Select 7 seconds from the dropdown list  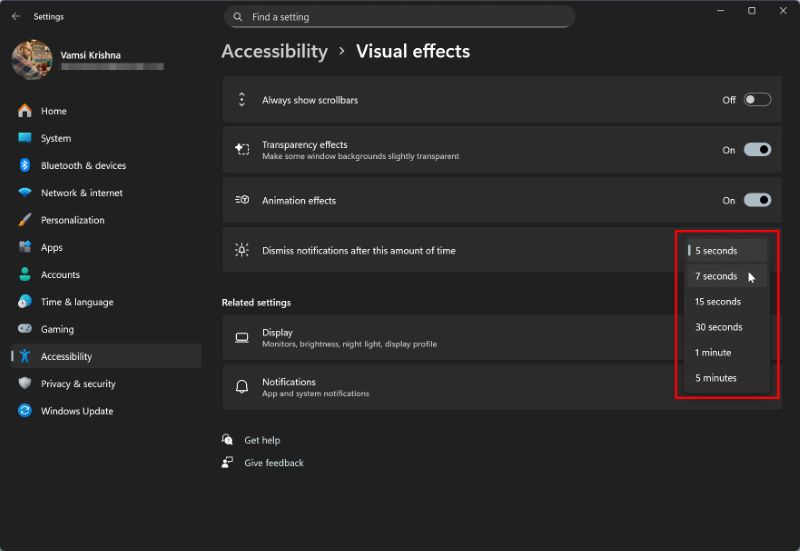coord(716,276)
